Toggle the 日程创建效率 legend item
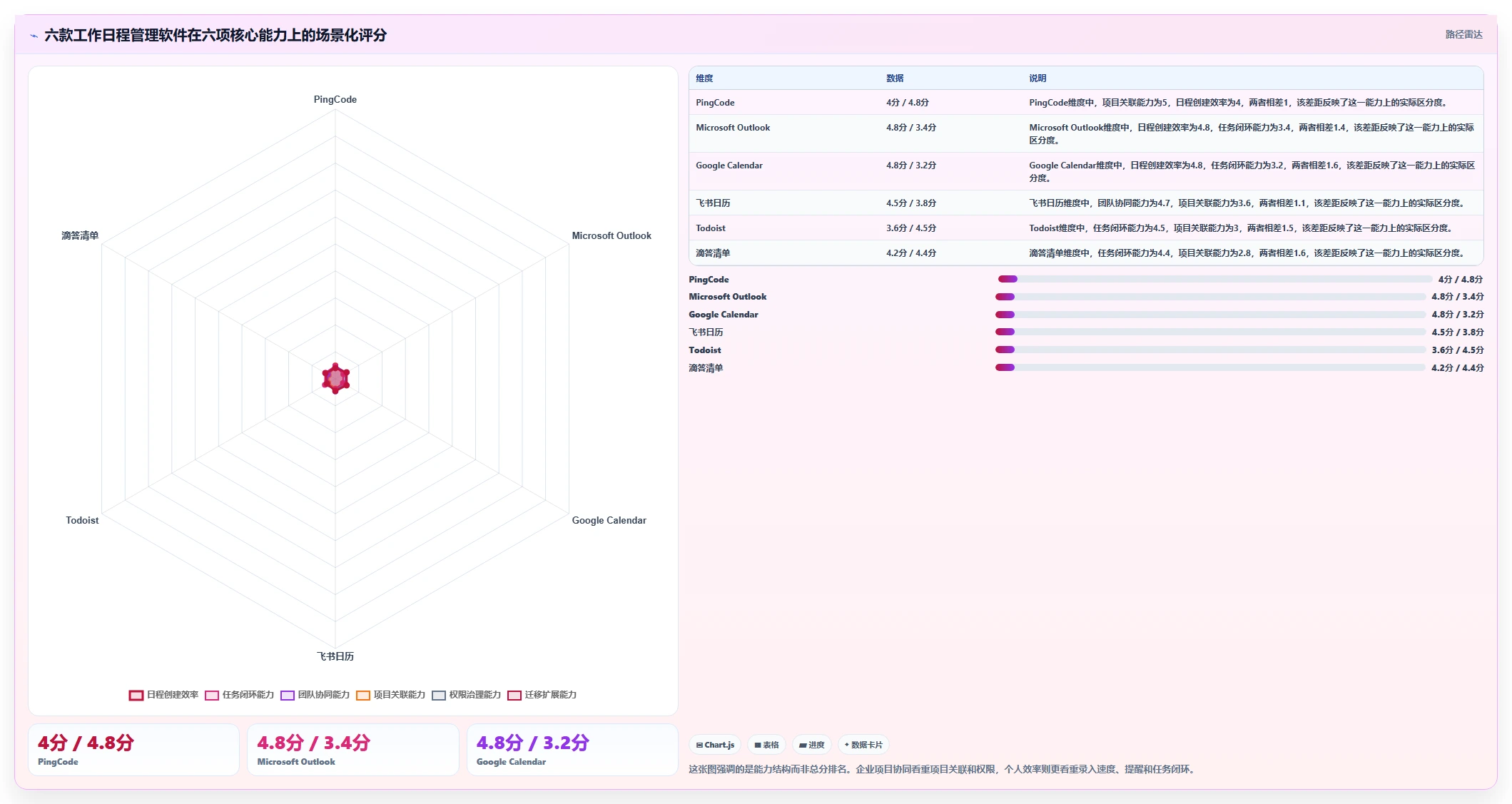 tap(163, 695)
